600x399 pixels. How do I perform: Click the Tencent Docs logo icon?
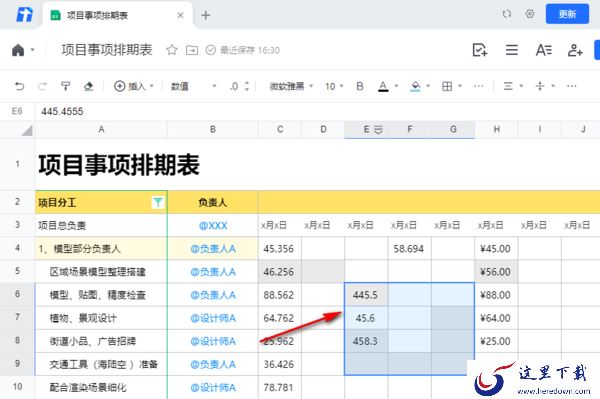[24, 15]
